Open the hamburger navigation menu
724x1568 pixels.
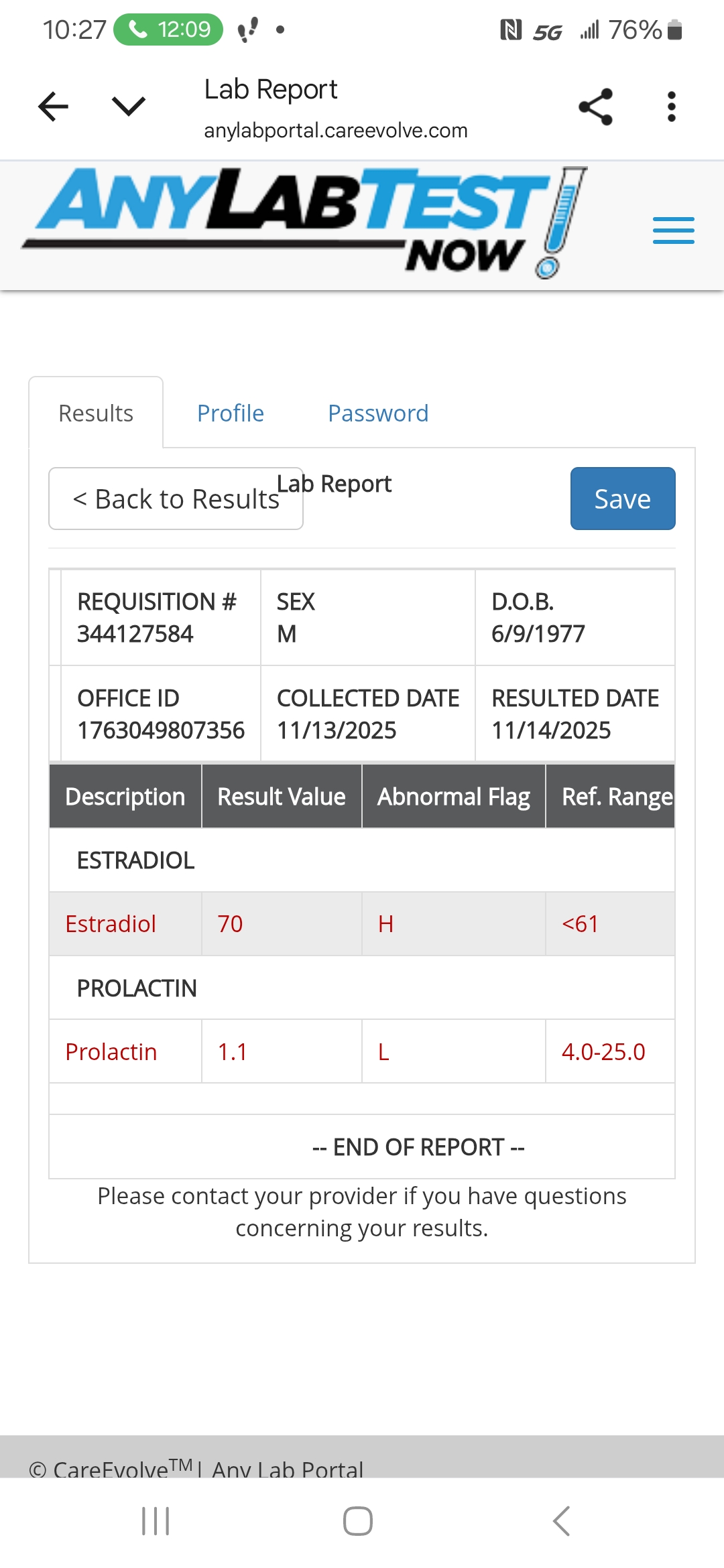673,231
